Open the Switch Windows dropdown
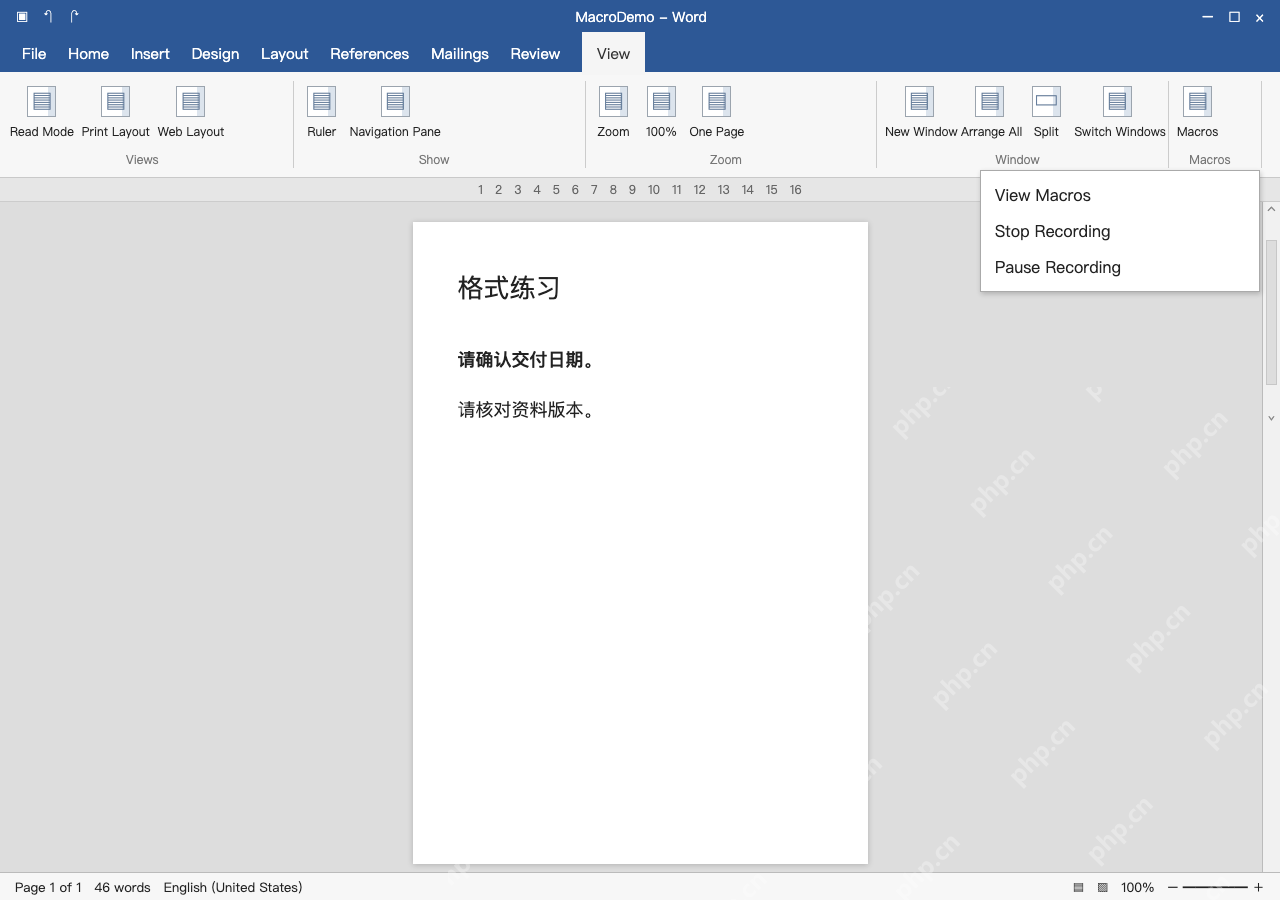Image resolution: width=1280 pixels, height=900 pixels. coord(1119,112)
